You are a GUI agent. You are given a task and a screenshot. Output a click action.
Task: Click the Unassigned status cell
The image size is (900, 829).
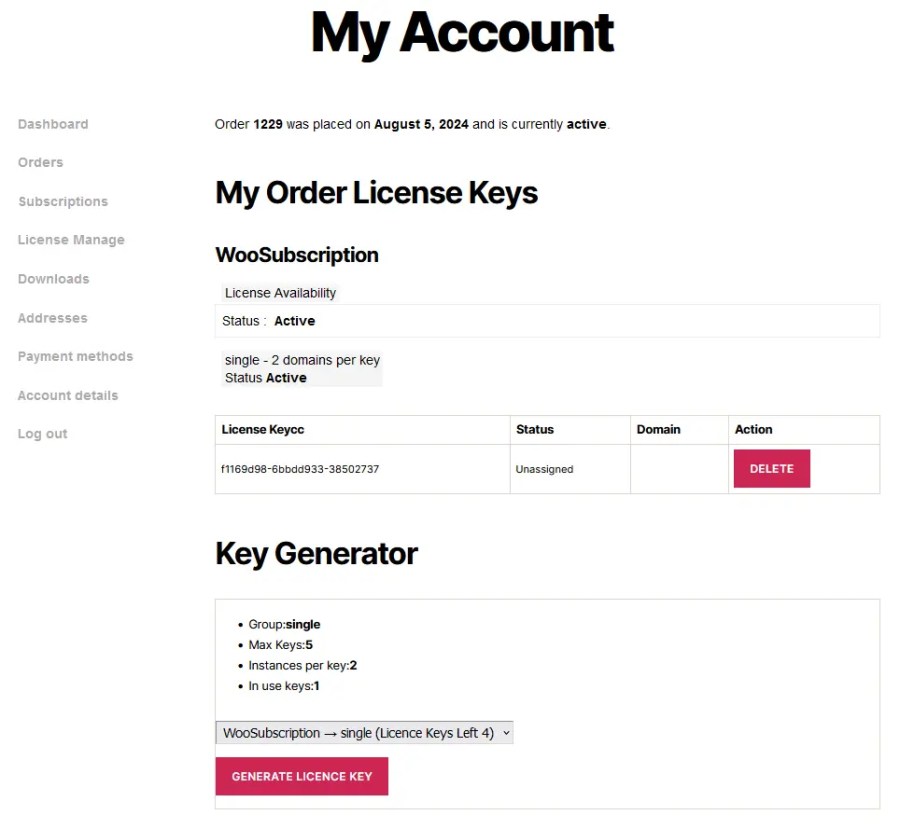[x=544, y=469]
